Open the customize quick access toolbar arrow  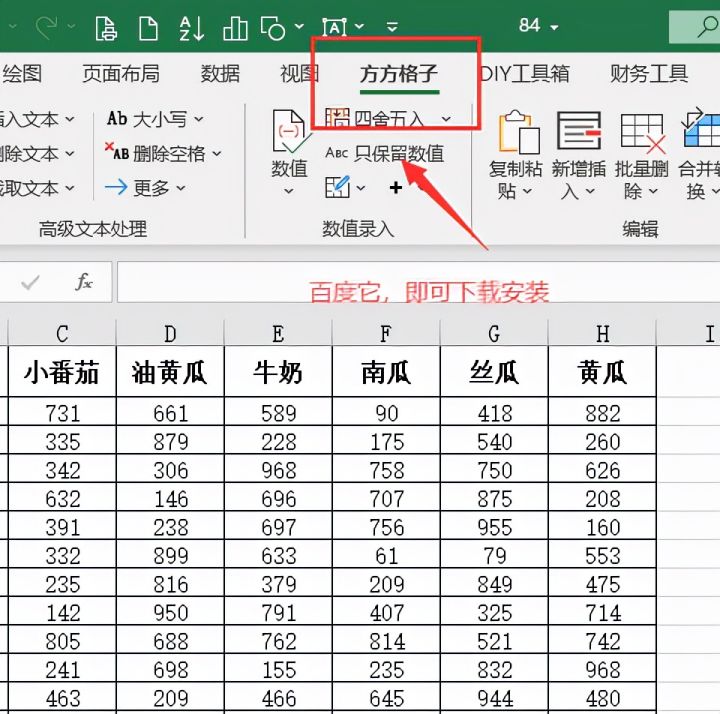pyautogui.click(x=392, y=27)
